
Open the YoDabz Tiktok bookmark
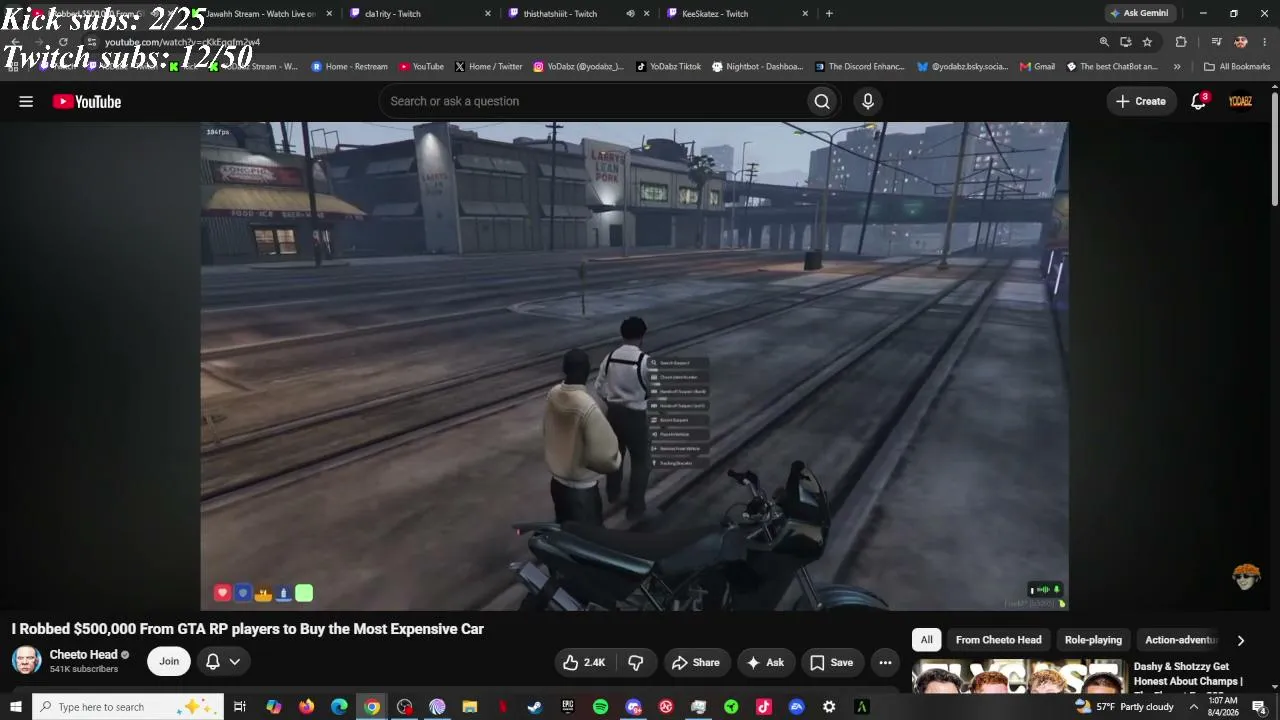point(668,67)
